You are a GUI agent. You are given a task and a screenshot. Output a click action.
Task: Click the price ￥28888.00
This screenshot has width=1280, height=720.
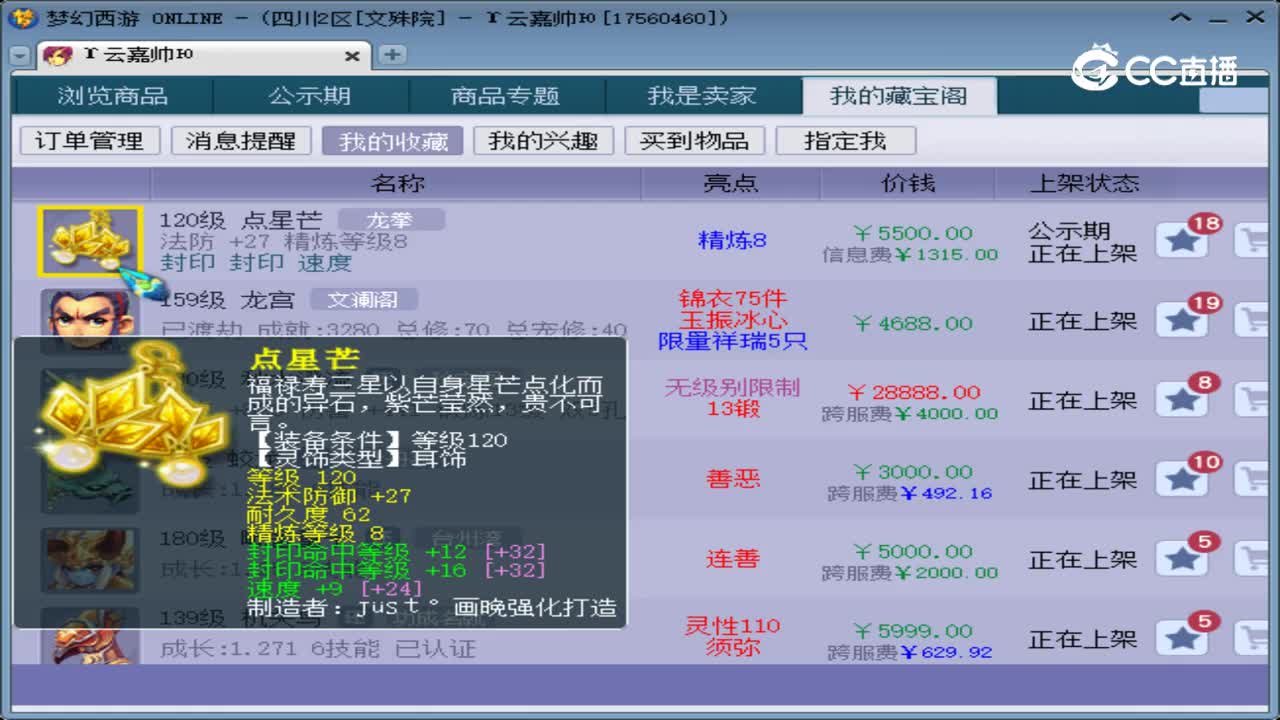coord(914,392)
